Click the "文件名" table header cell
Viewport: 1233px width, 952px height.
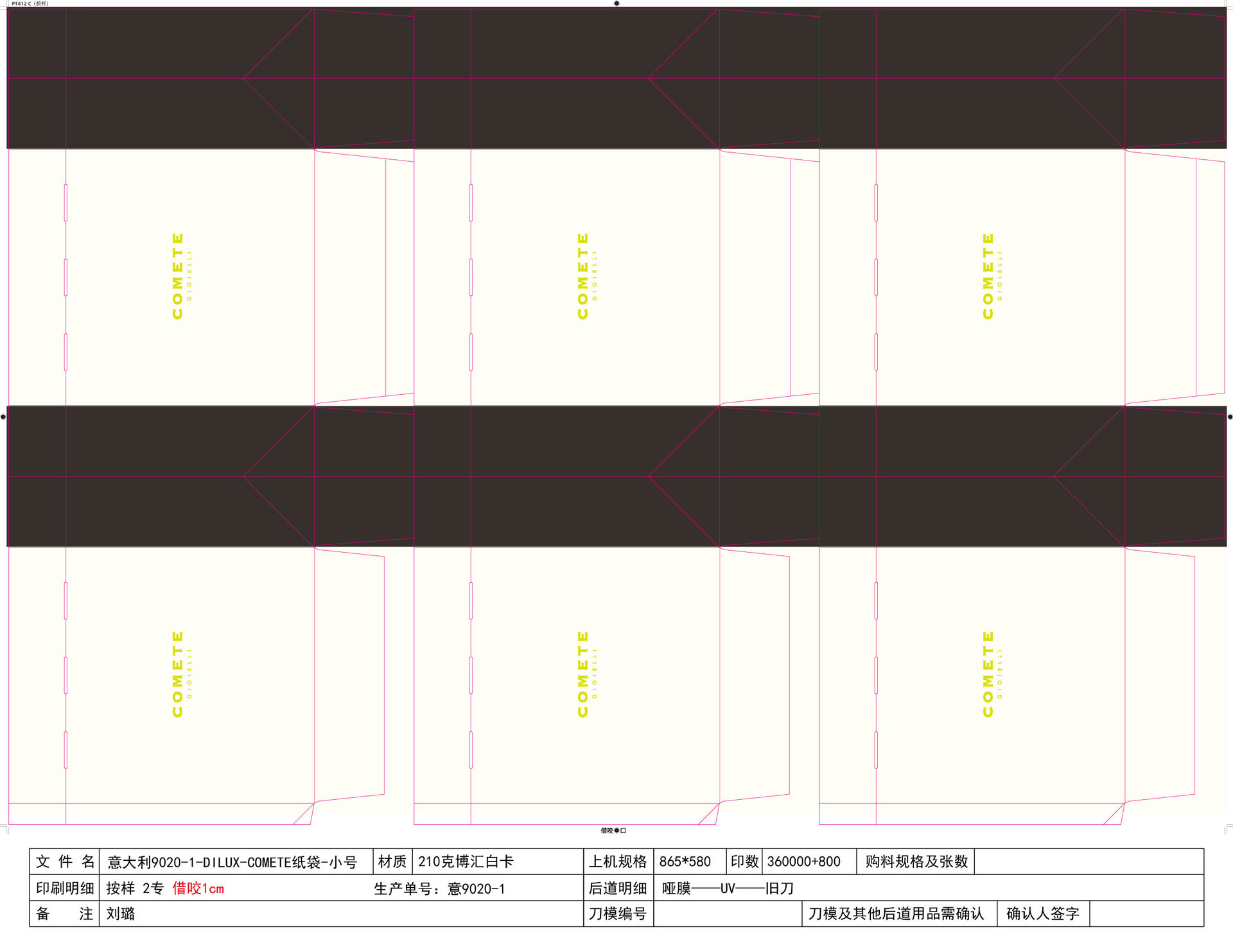click(x=65, y=861)
